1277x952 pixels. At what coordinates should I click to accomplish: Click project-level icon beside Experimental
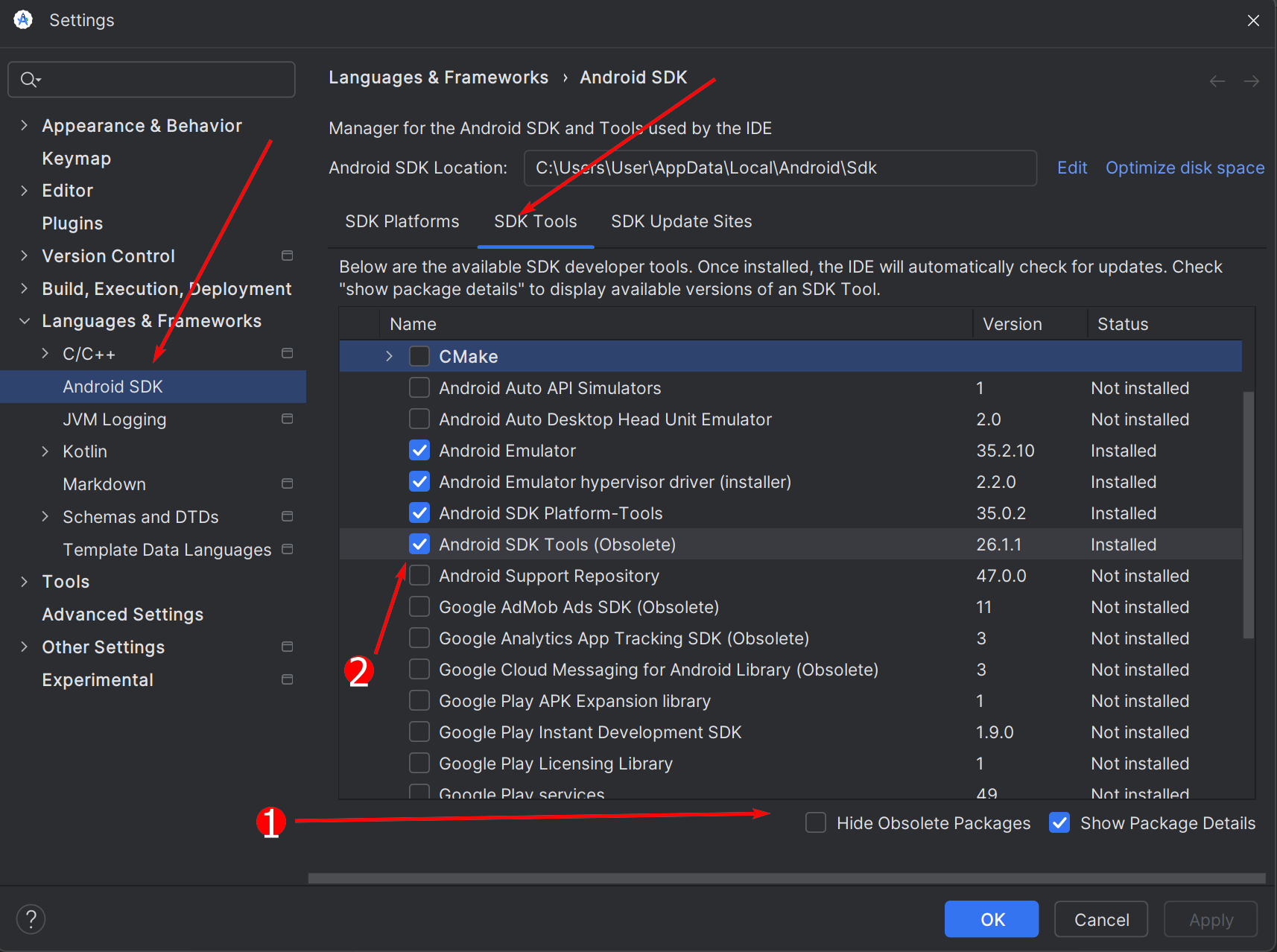coord(287,679)
